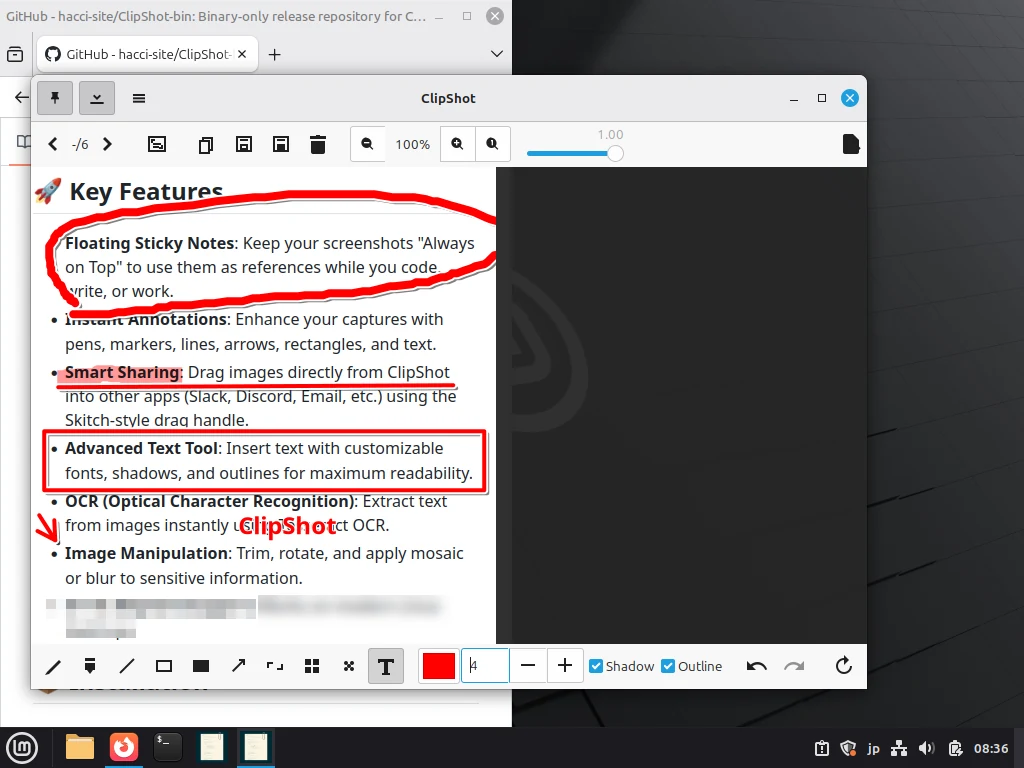Image resolution: width=1024 pixels, height=768 pixels.
Task: Go to the next image
Action: tap(107, 144)
